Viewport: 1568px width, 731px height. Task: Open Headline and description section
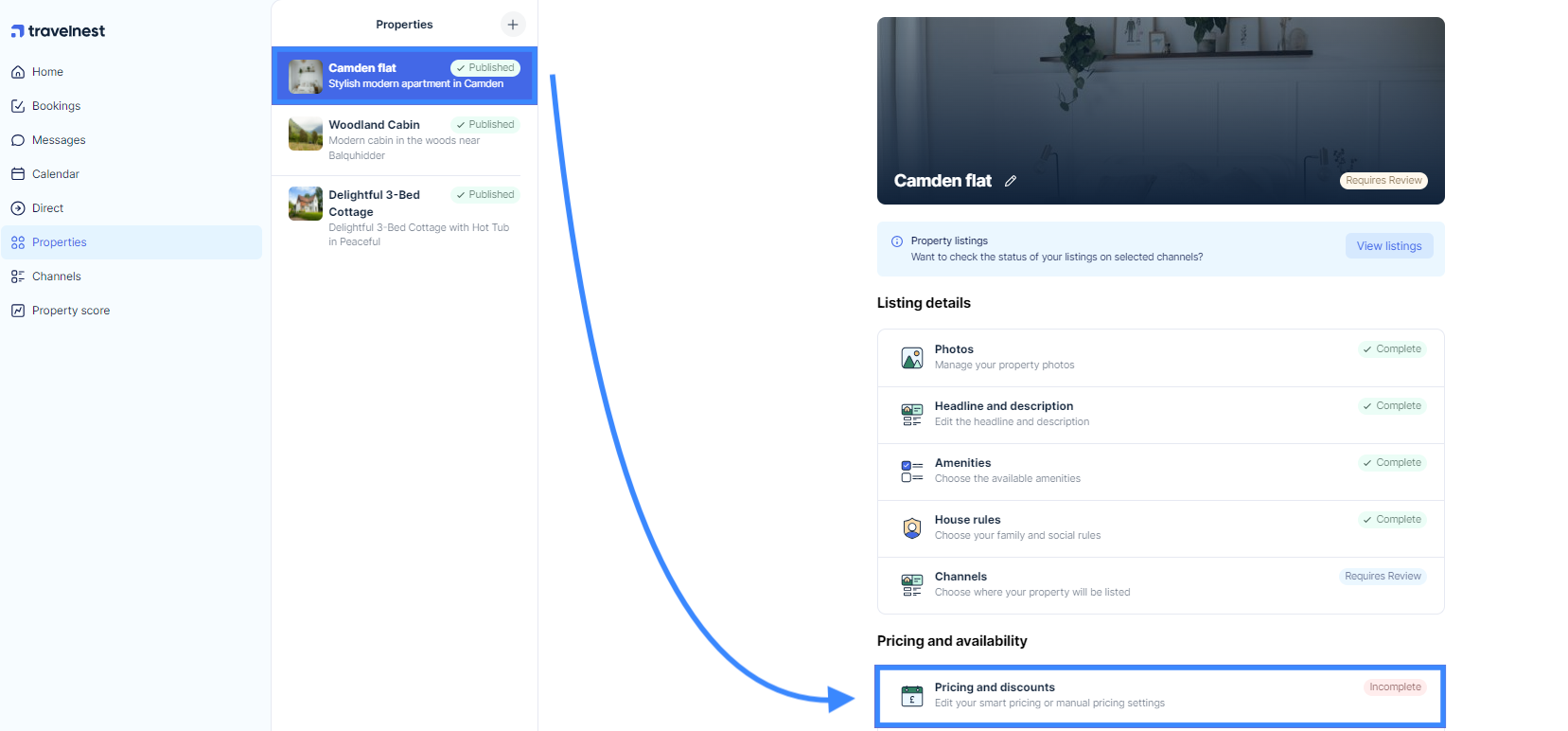click(1161, 415)
